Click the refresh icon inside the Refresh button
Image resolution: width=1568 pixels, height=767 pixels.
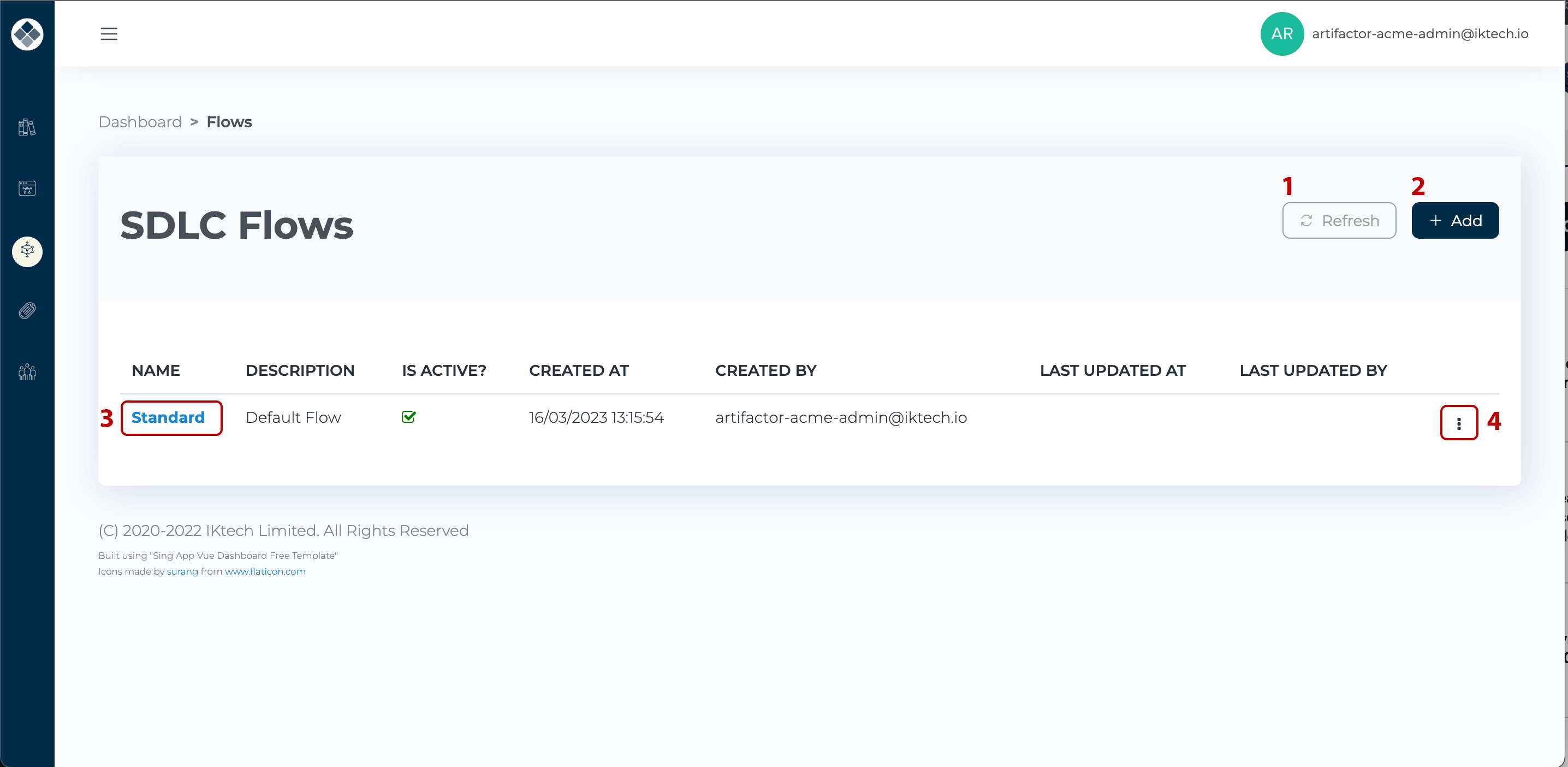coord(1306,221)
